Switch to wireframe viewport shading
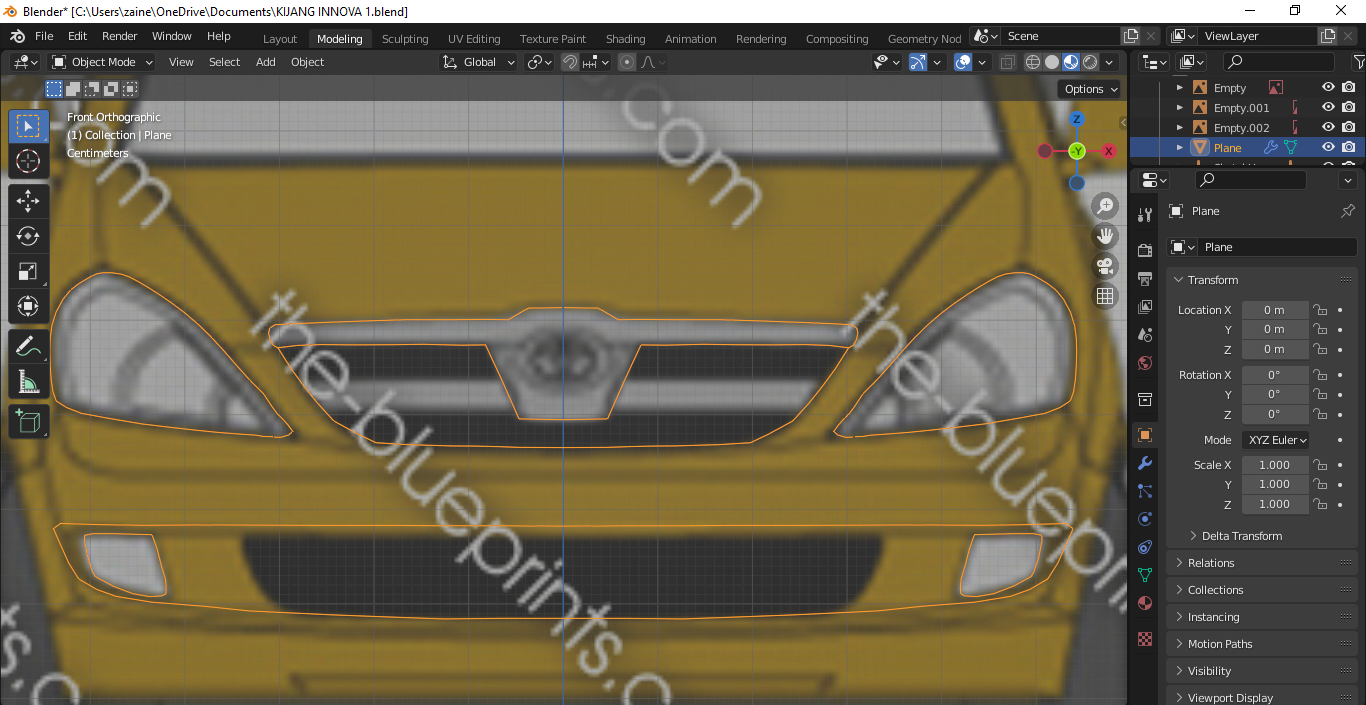Image resolution: width=1366 pixels, height=705 pixels. 1033,62
